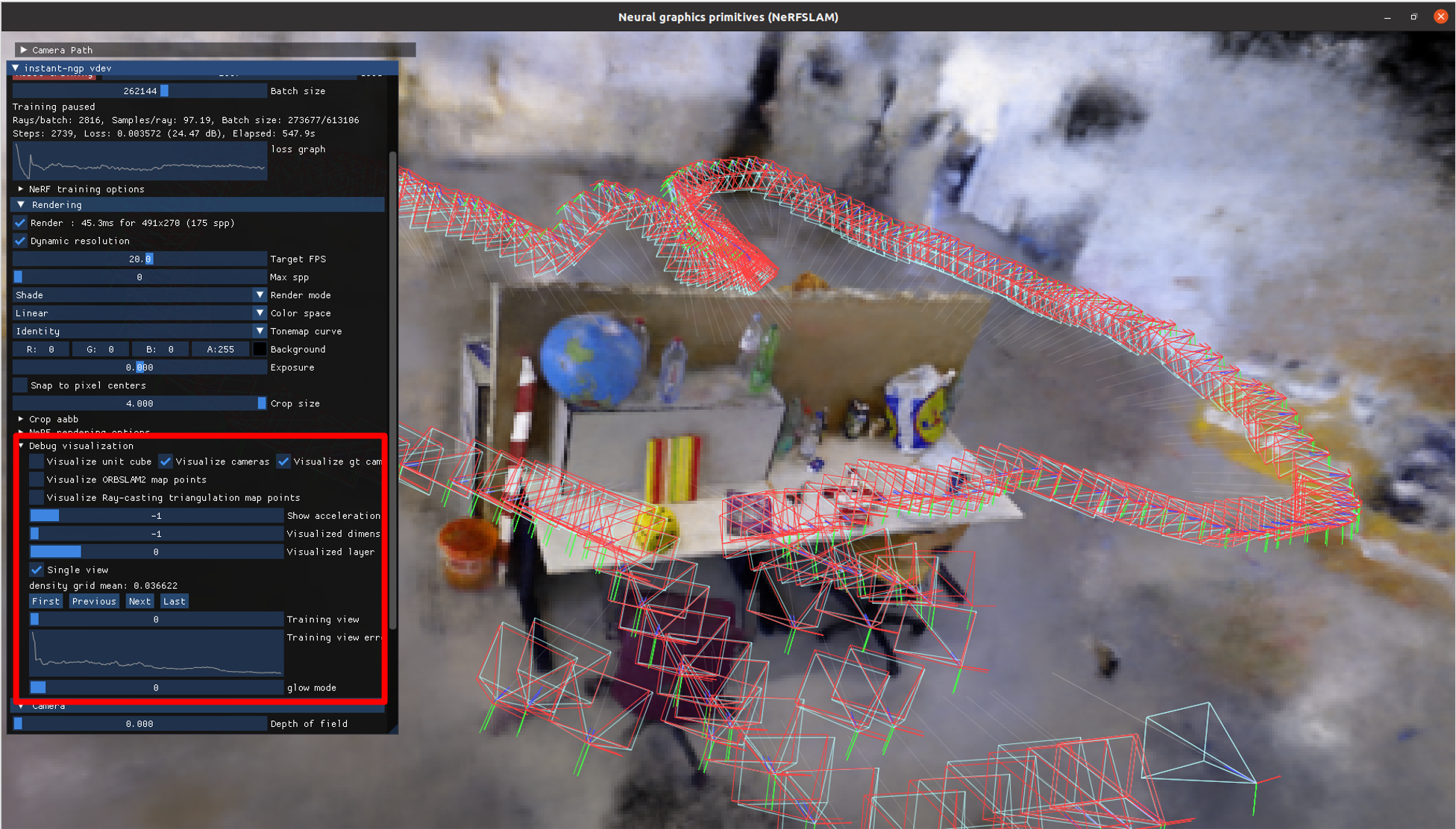This screenshot has height=829, width=1456.
Task: Click the Next training view button
Action: pyautogui.click(x=139, y=602)
